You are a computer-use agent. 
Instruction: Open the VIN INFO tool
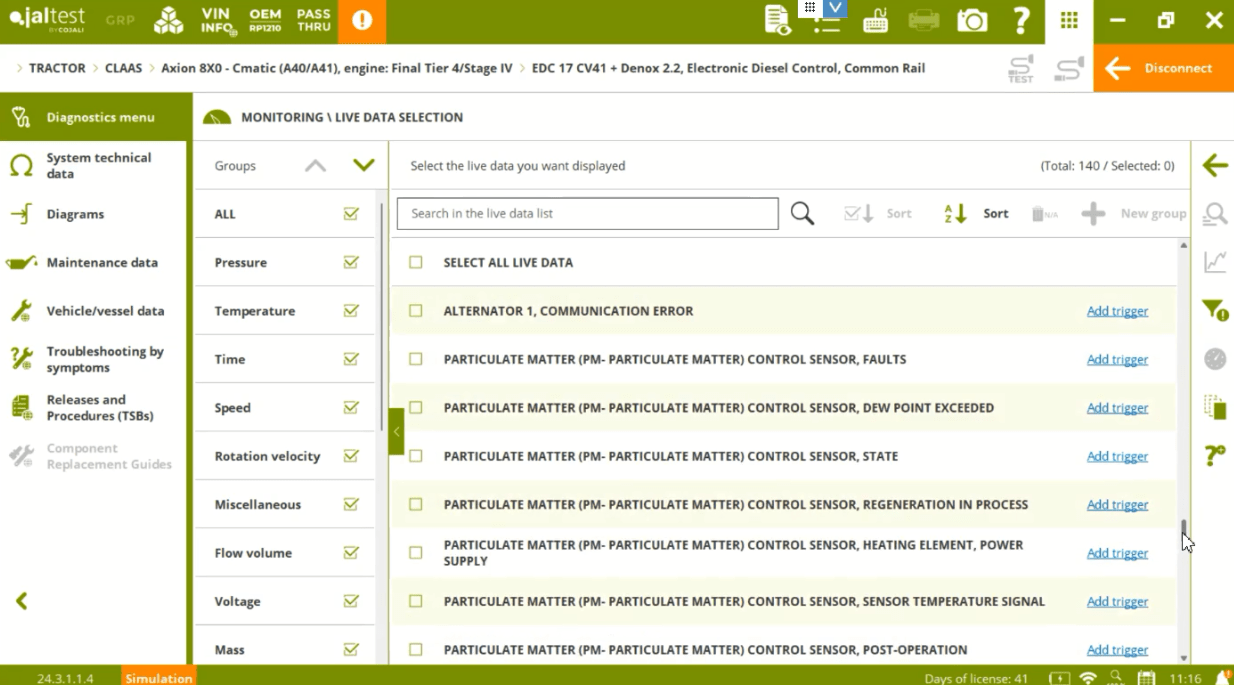[x=216, y=21]
